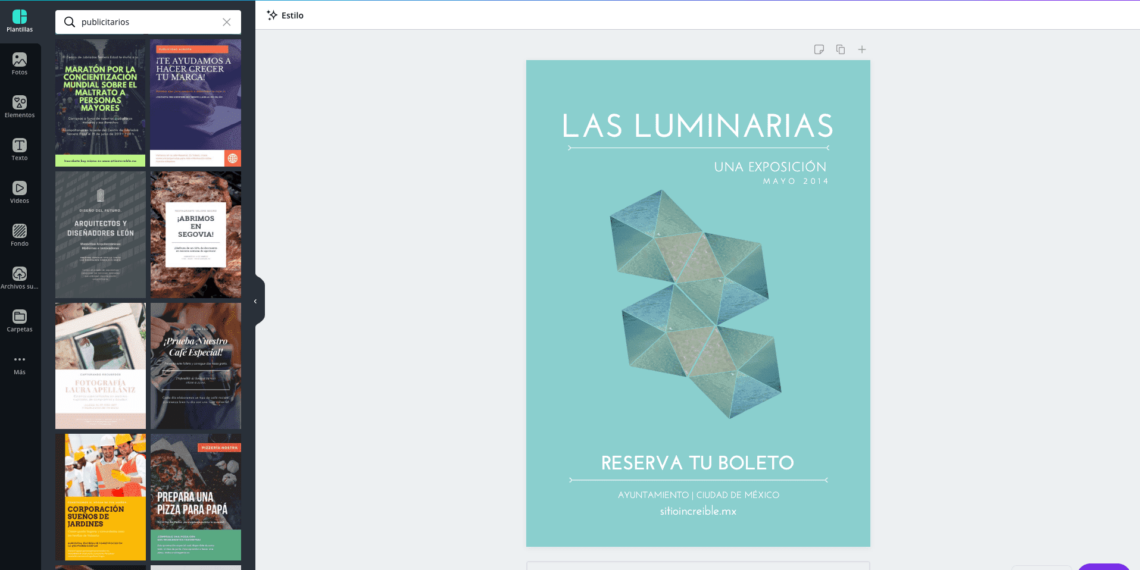The image size is (1140, 570).
Task: Add a new page plus icon
Action: 862,49
